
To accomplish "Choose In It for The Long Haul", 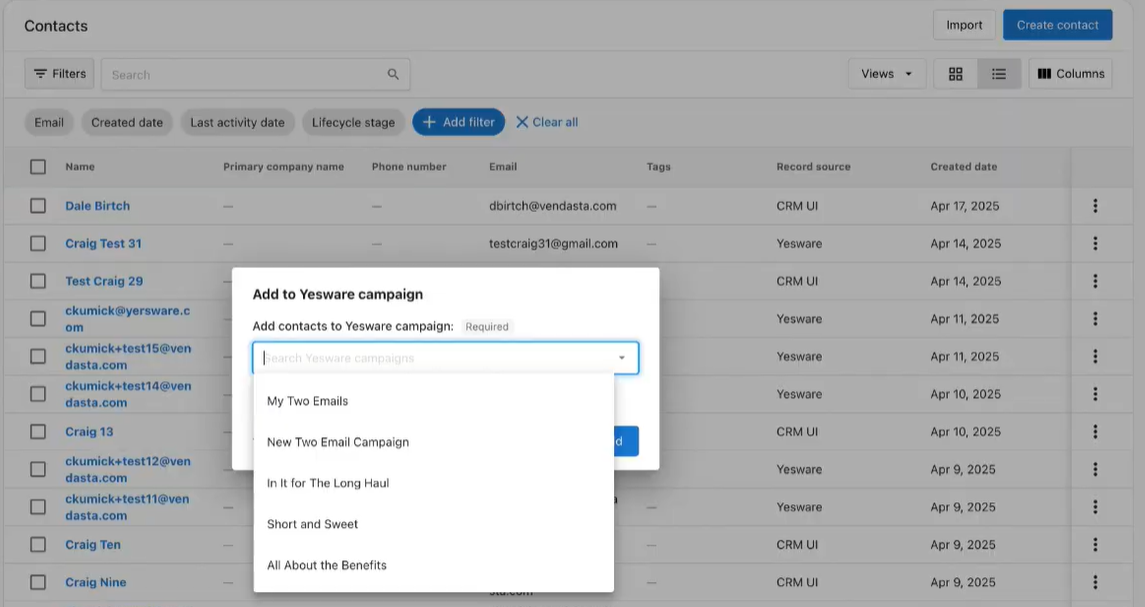I will 434,483.
